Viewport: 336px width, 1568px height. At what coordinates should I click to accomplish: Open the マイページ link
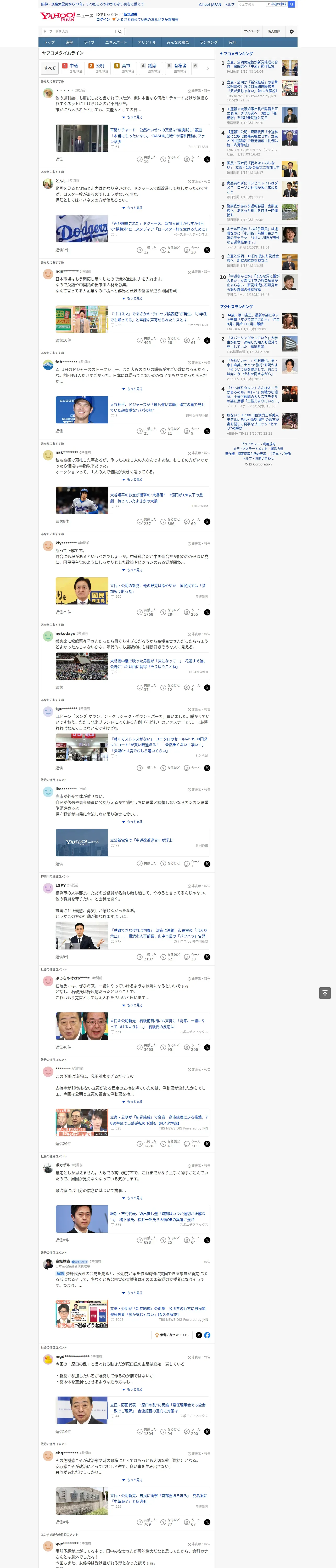click(252, 32)
